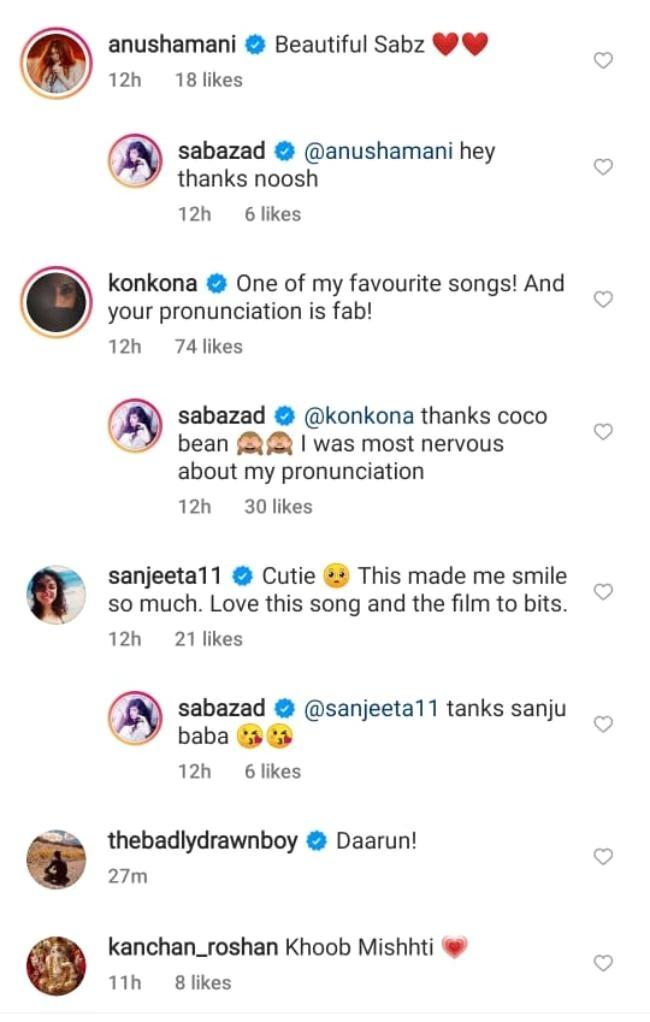650x1022 pixels.
Task: Heart thebadlydrawnboy's "Daarun!" comment
Action: 603,857
